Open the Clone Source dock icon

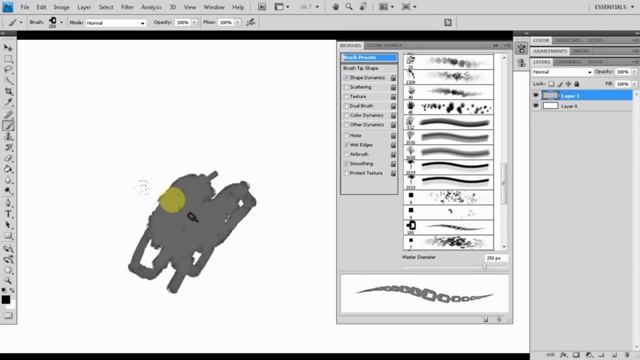(x=521, y=63)
